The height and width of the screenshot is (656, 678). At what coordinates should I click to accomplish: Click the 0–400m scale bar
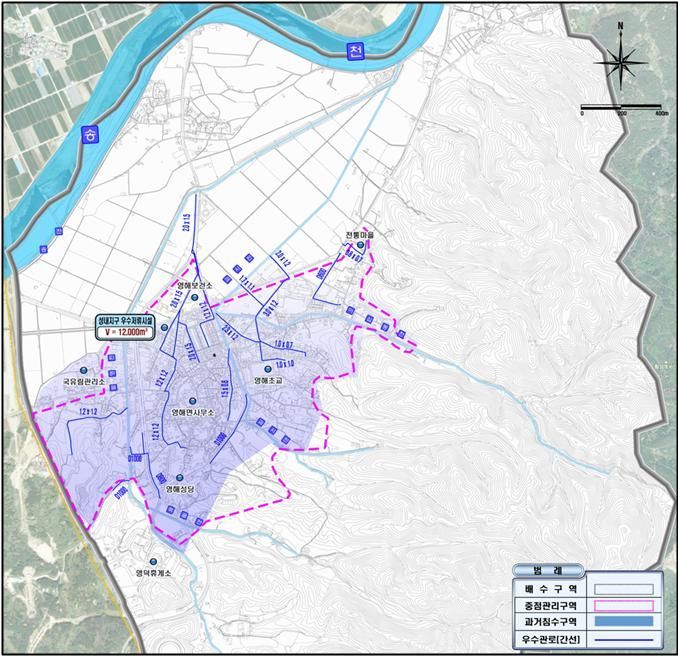(x=622, y=106)
